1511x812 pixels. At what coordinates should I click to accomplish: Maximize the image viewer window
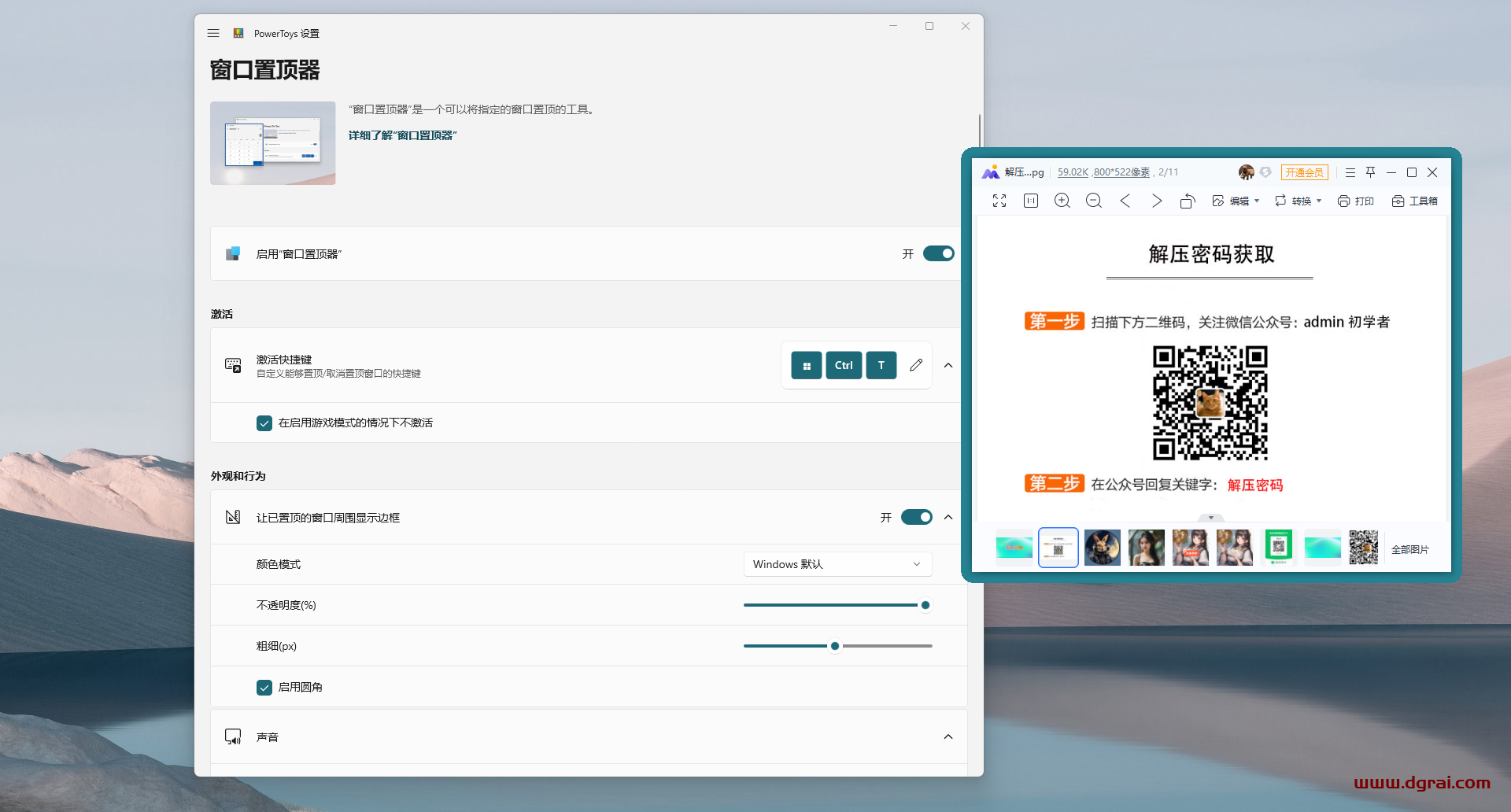[x=1412, y=172]
